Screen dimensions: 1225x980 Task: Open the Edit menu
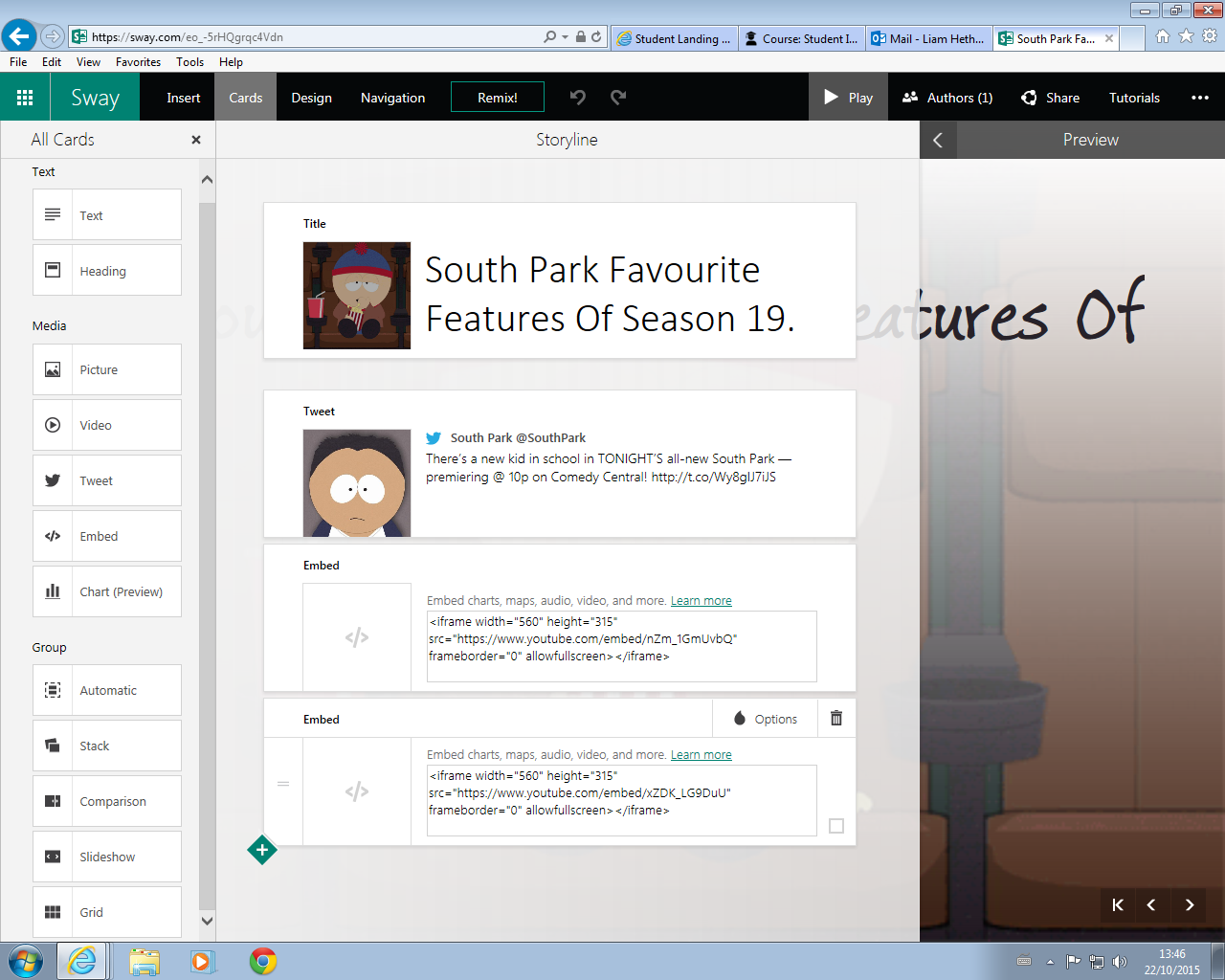(52, 62)
